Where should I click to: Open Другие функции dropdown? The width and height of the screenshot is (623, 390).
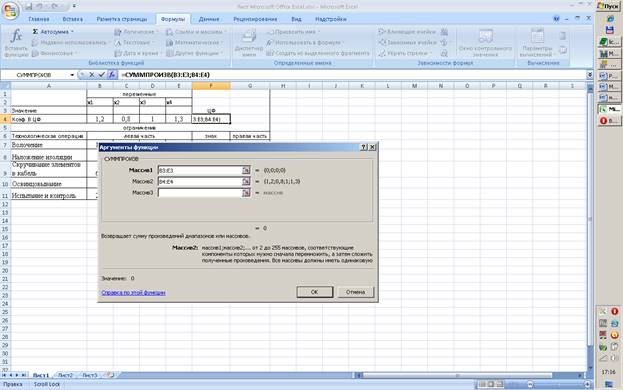point(194,53)
